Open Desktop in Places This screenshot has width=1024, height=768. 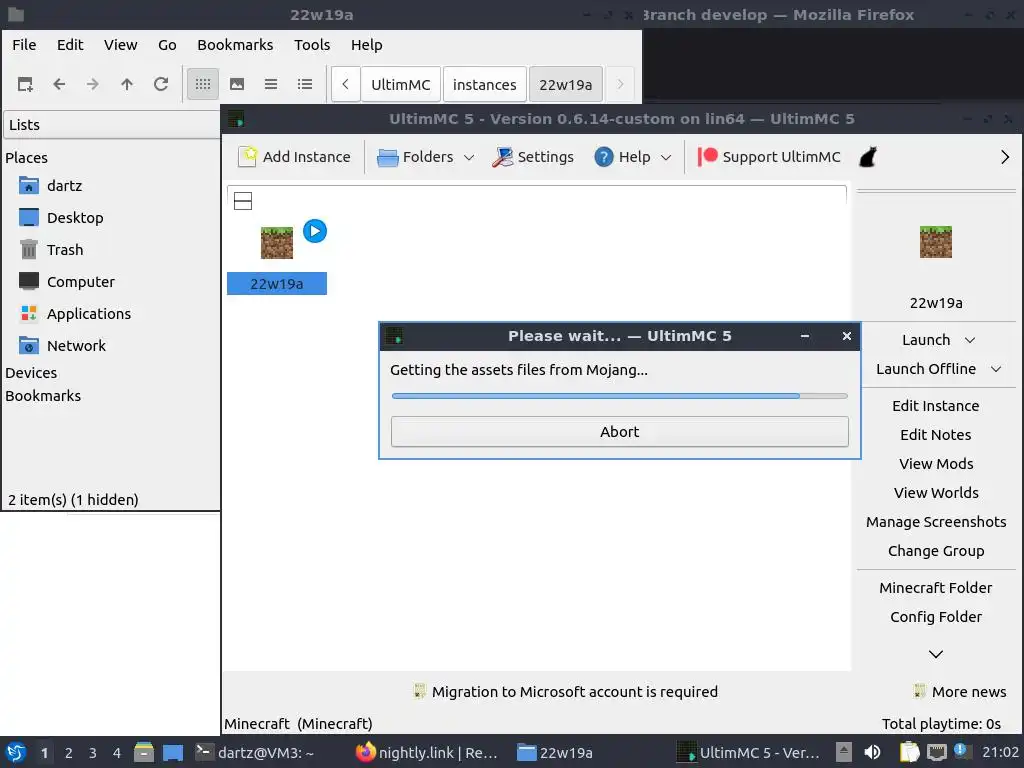pos(61,217)
